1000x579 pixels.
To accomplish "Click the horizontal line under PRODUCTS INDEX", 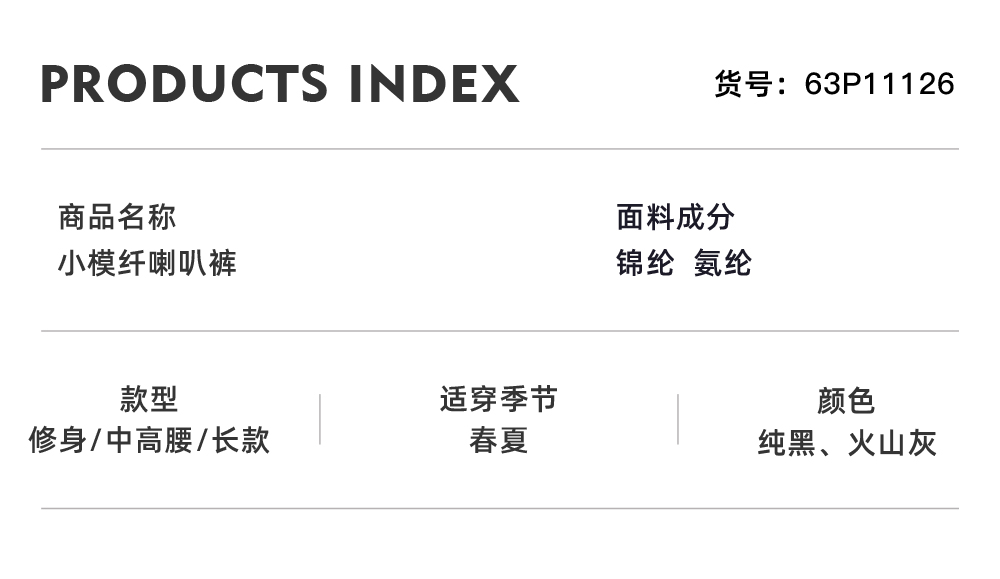I will tap(500, 149).
